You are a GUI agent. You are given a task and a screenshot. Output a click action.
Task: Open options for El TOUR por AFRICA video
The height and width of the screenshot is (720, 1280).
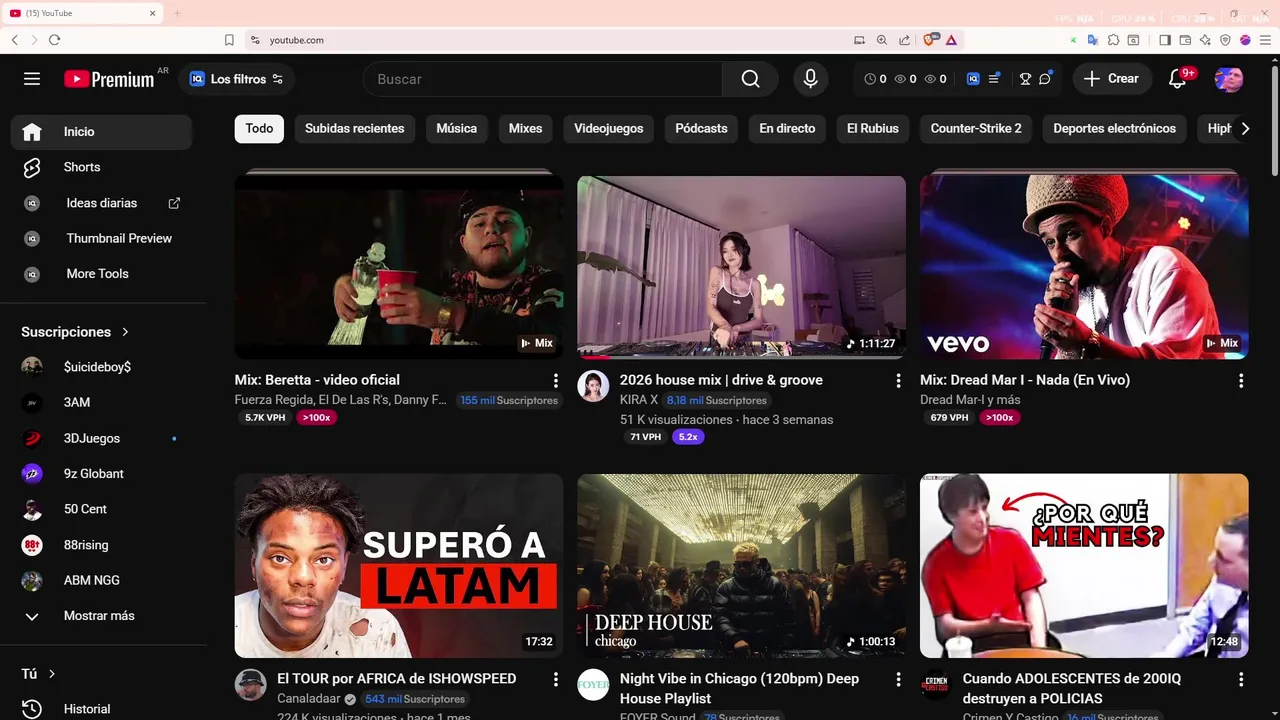[x=556, y=680]
